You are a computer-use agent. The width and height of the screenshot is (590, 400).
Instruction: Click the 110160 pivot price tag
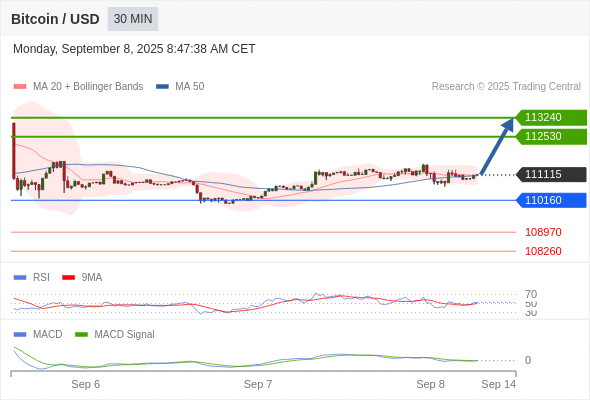[551, 200]
